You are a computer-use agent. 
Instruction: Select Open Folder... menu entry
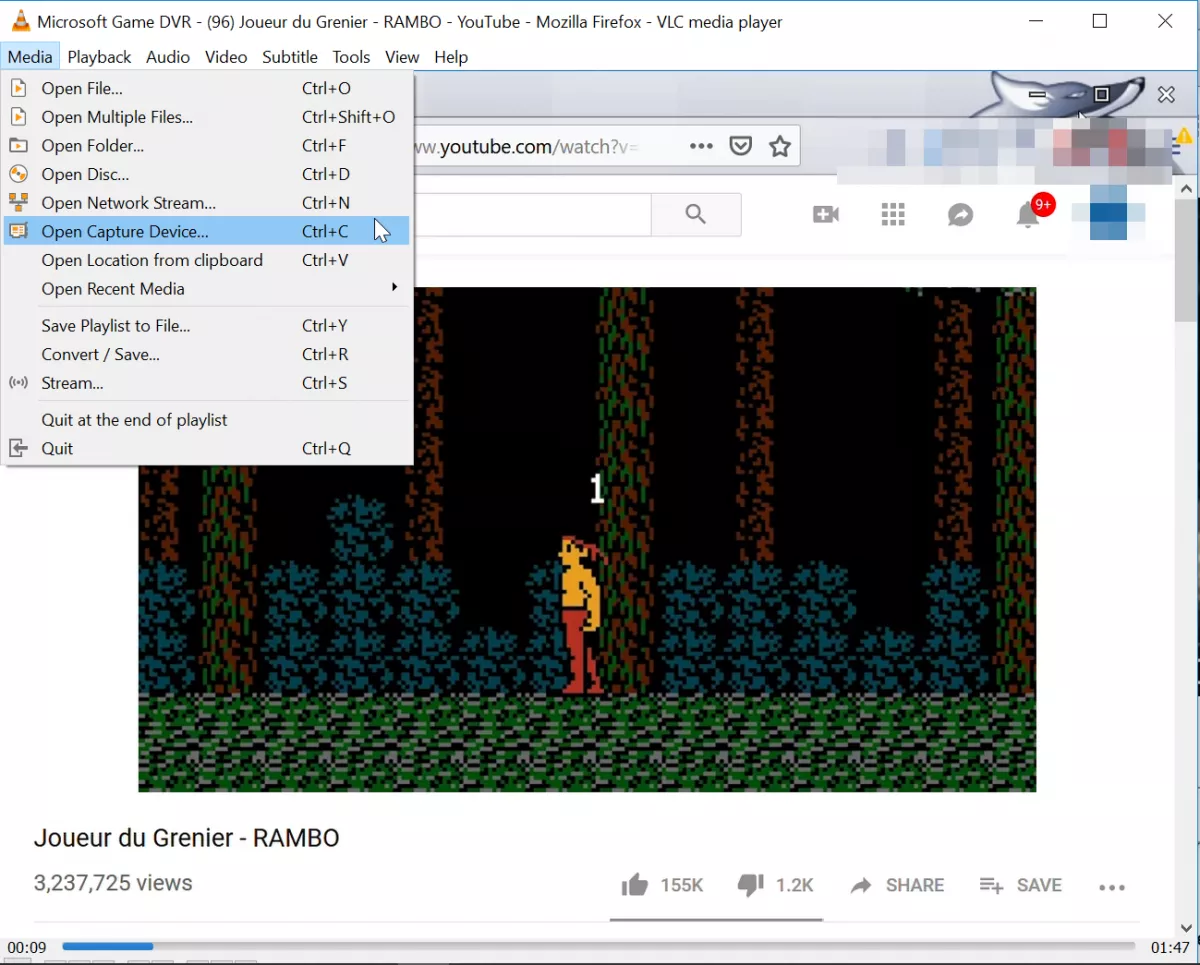tap(207, 146)
